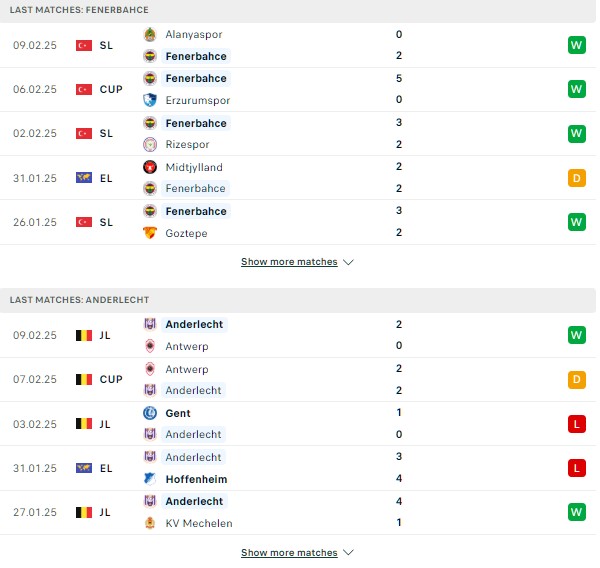Click the Europa League flag for Midtjylland match

pyautogui.click(x=84, y=178)
